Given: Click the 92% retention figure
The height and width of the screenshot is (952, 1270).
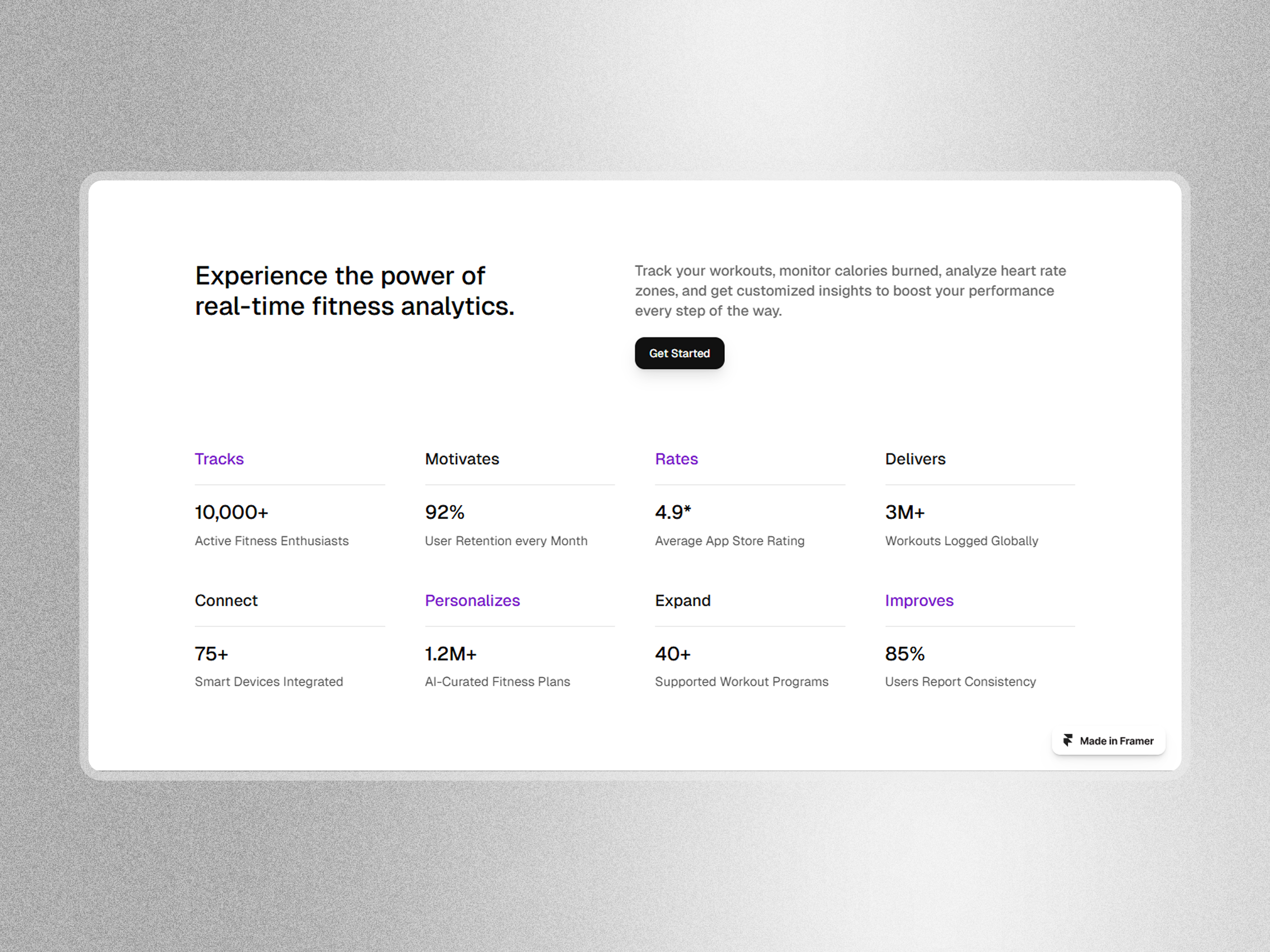Looking at the screenshot, I should coord(444,512).
